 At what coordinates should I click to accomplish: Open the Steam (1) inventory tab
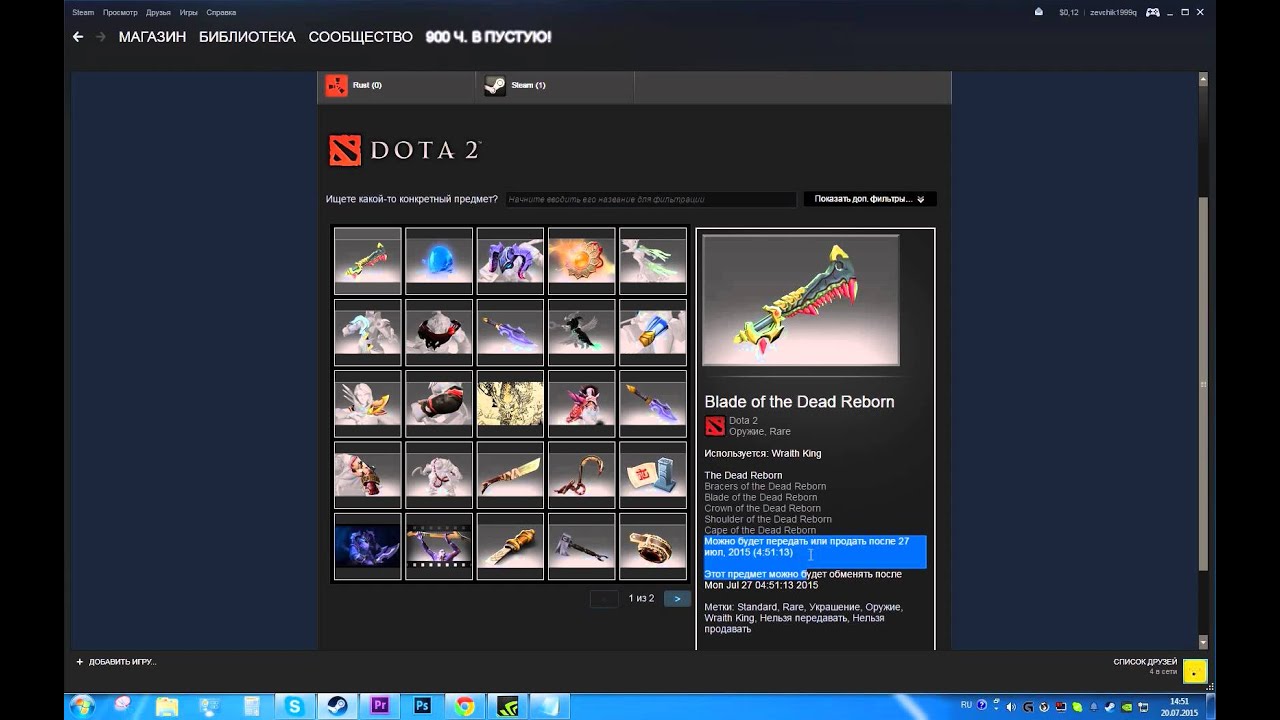[x=555, y=86]
